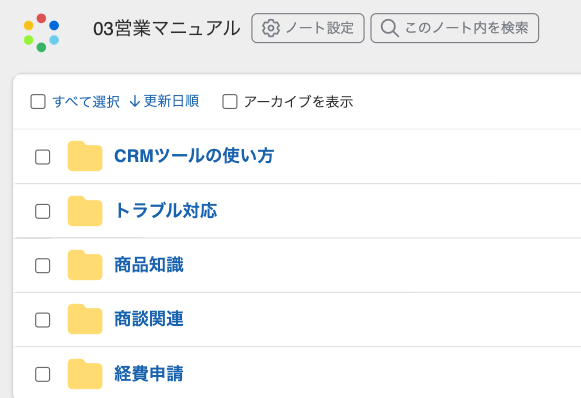Select checkbox next to 商品知識

tap(43, 266)
